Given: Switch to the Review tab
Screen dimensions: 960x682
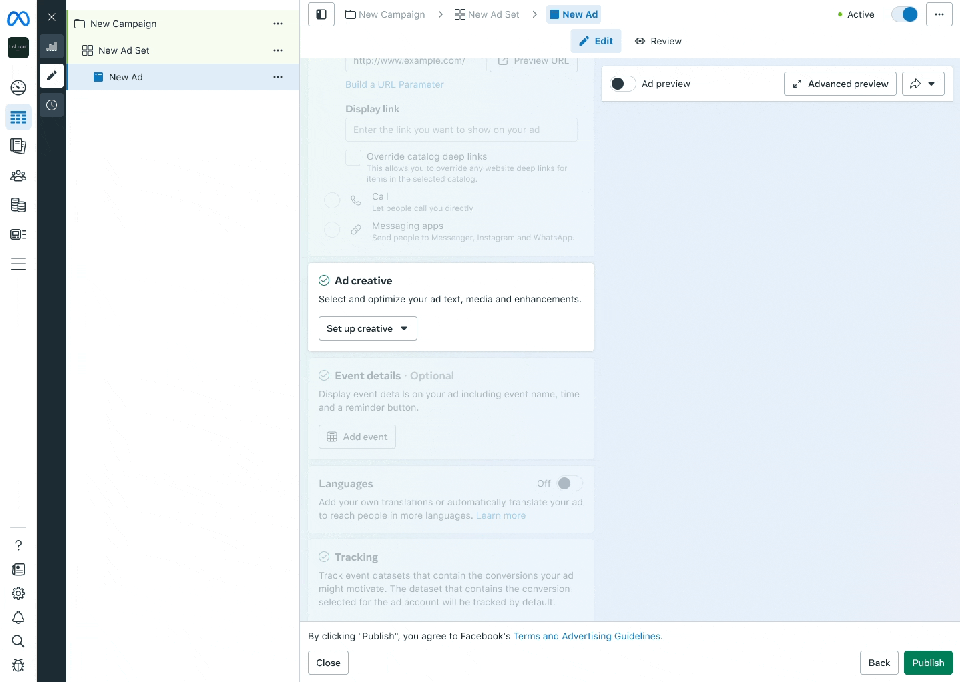Looking at the screenshot, I should [x=658, y=41].
